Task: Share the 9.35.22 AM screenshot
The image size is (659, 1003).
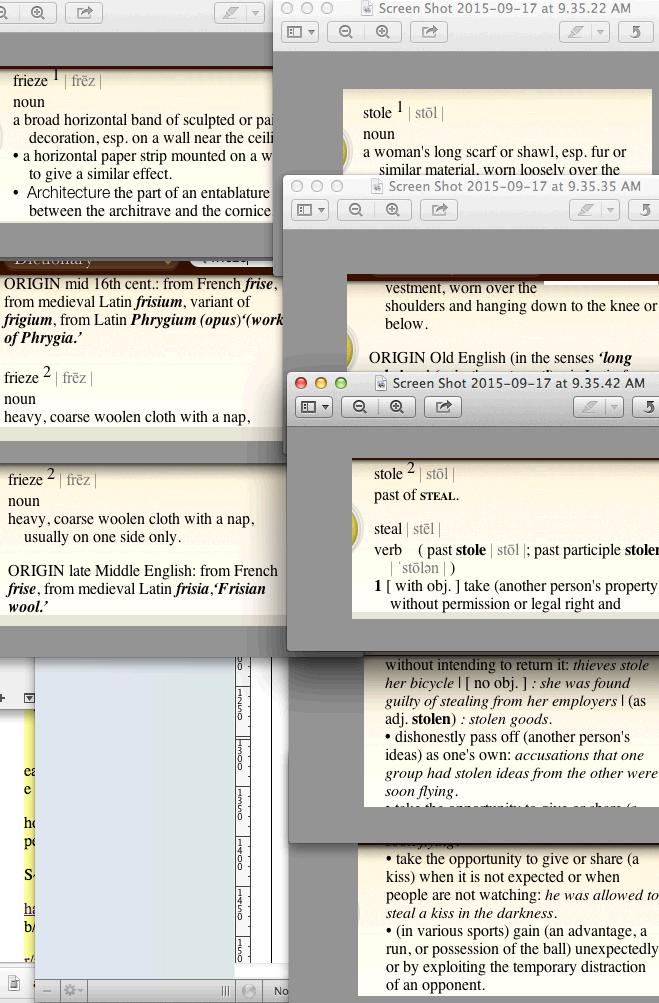Action: 429,32
